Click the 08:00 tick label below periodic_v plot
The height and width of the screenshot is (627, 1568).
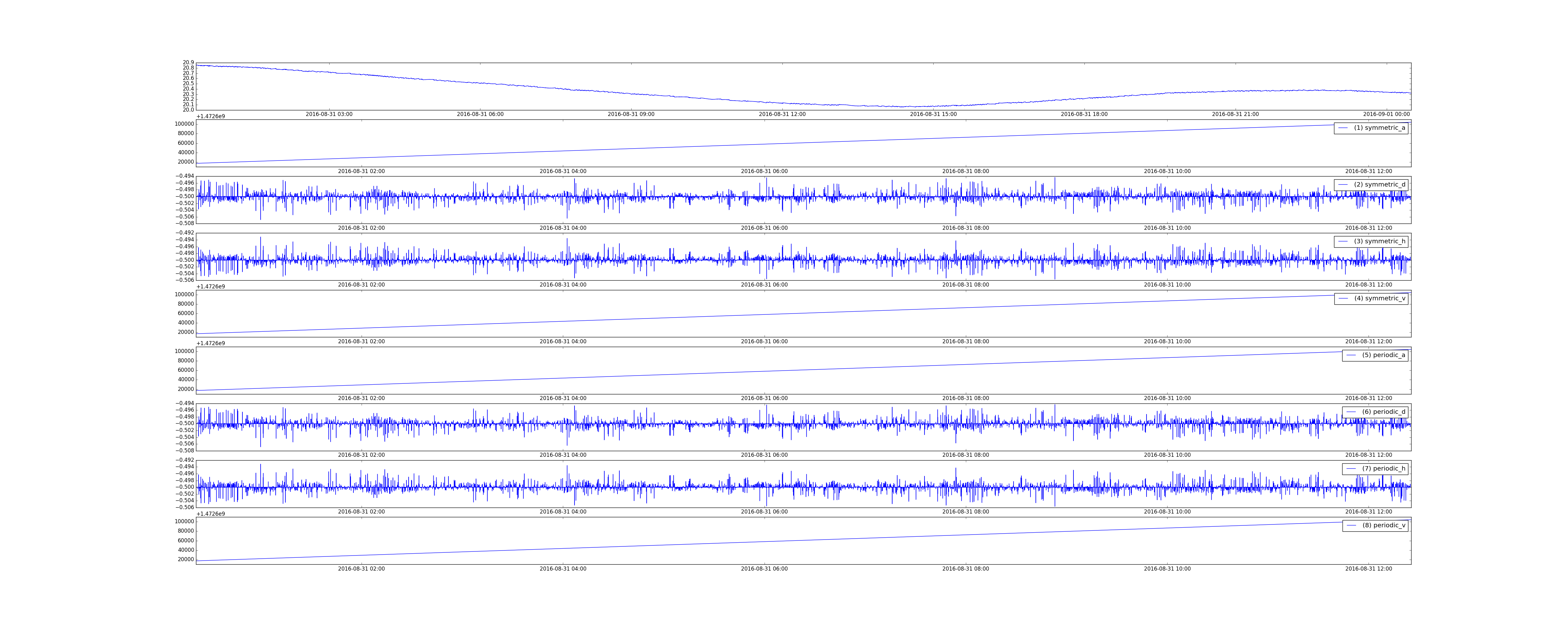point(965,569)
